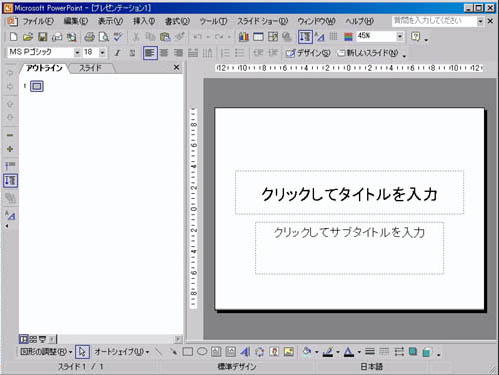Start slide show from view buttons
This screenshot has height=375, width=499.
[43, 339]
